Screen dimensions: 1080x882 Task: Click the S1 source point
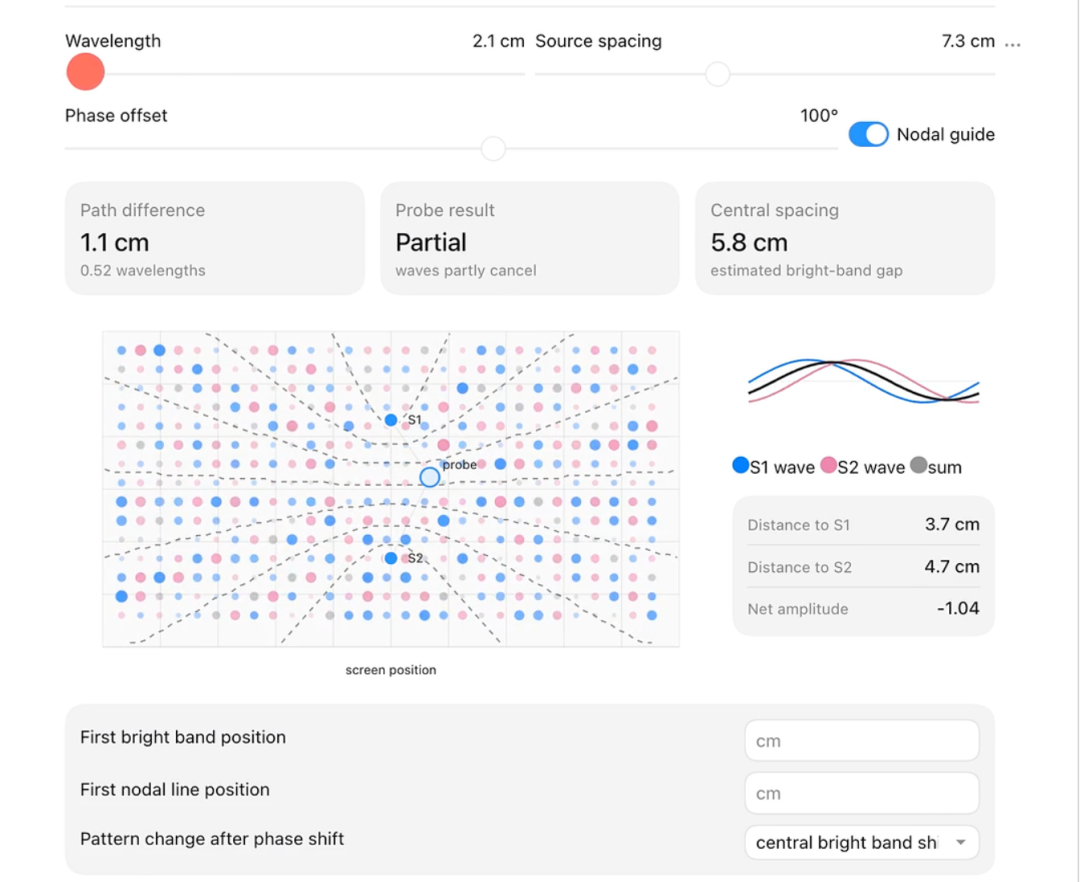click(391, 420)
